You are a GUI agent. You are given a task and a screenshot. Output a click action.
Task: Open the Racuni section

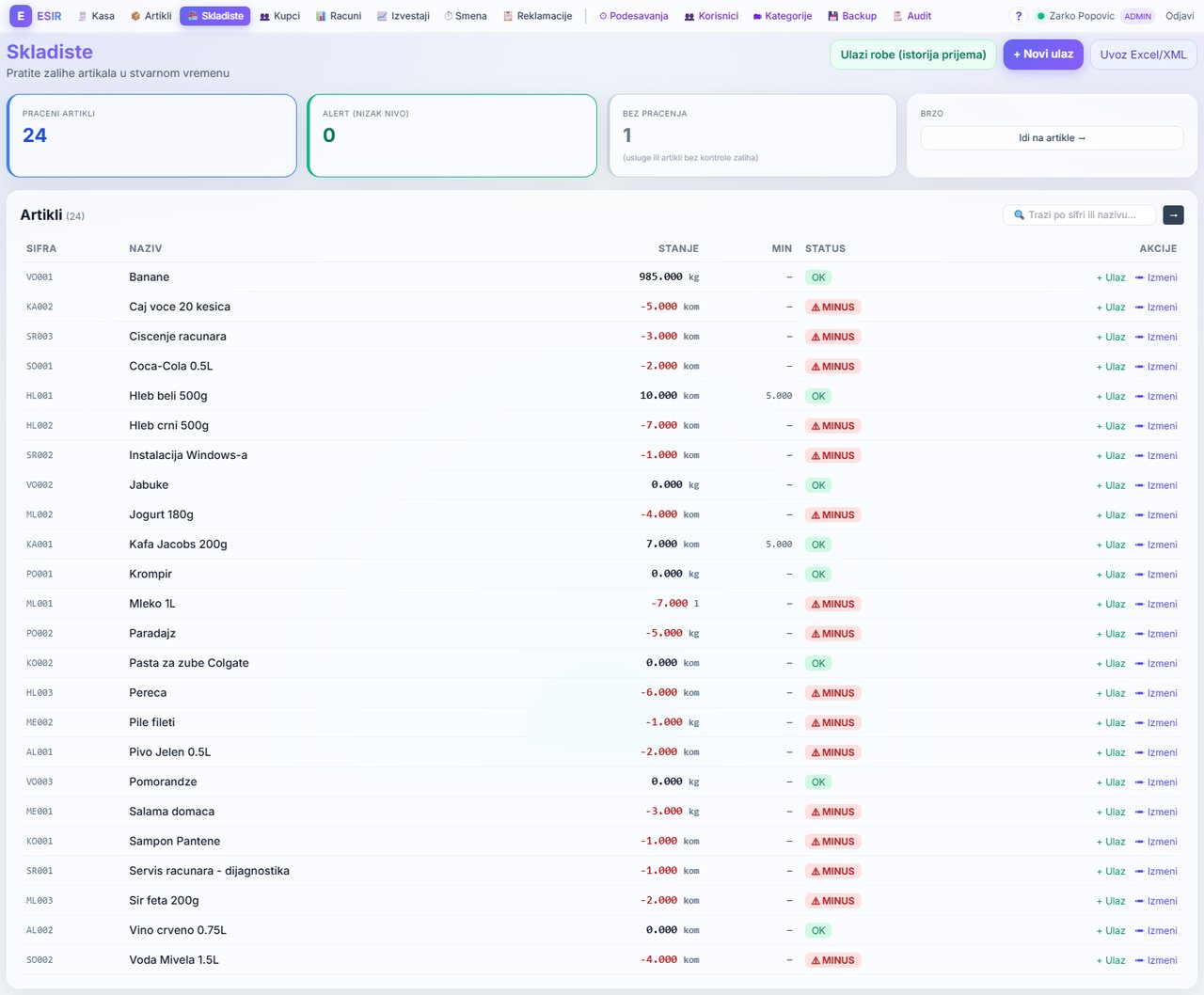339,16
